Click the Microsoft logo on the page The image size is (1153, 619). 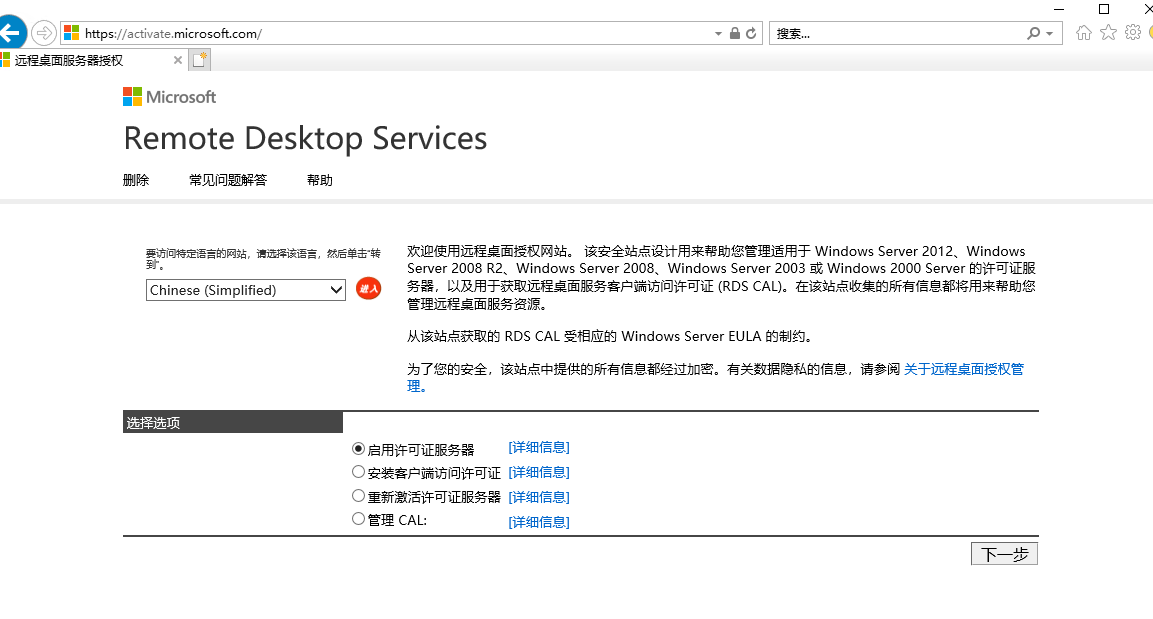pyautogui.click(x=170, y=97)
